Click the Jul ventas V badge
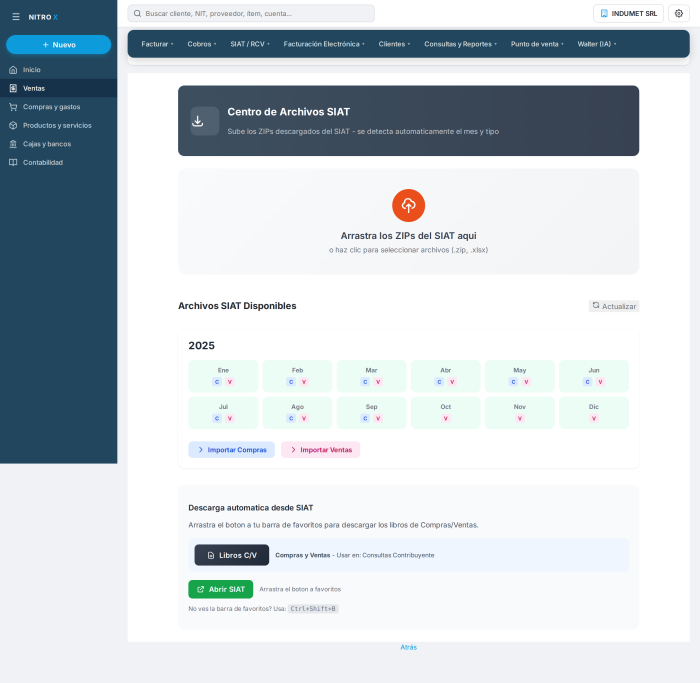This screenshot has width=700, height=683. (229, 418)
